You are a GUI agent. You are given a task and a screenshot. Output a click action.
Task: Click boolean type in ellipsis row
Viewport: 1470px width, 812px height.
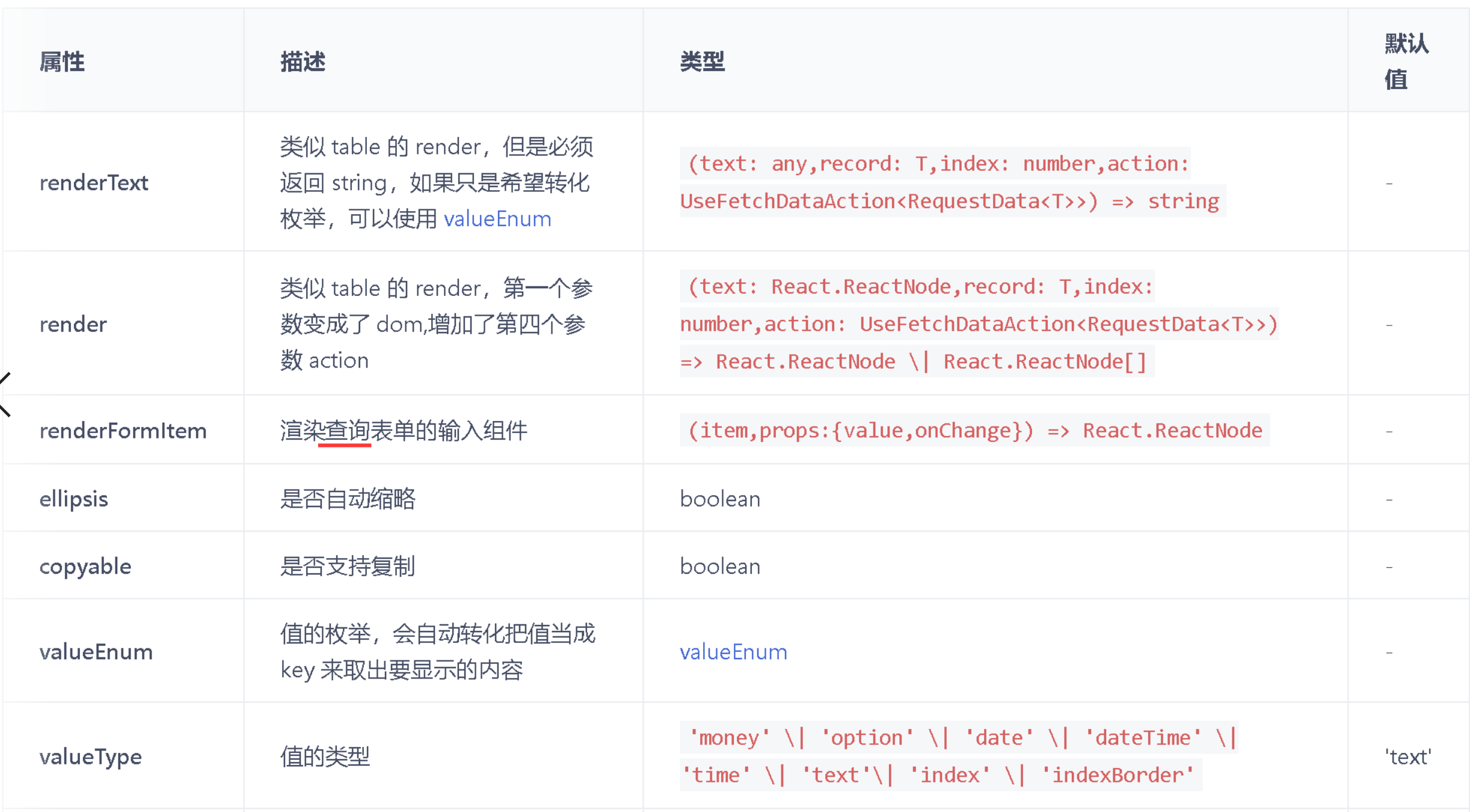point(720,499)
